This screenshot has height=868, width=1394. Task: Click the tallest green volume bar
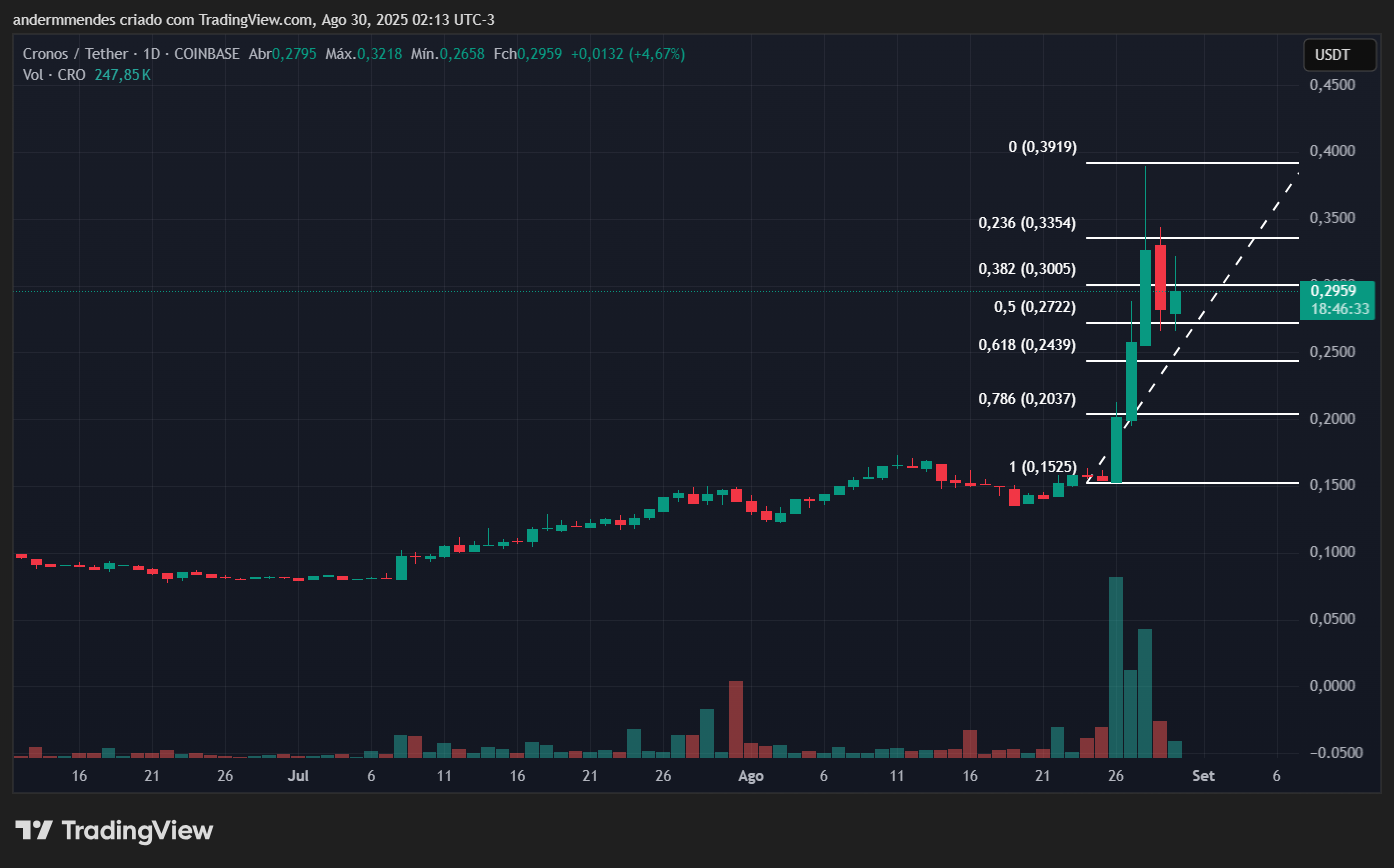tap(1116, 666)
